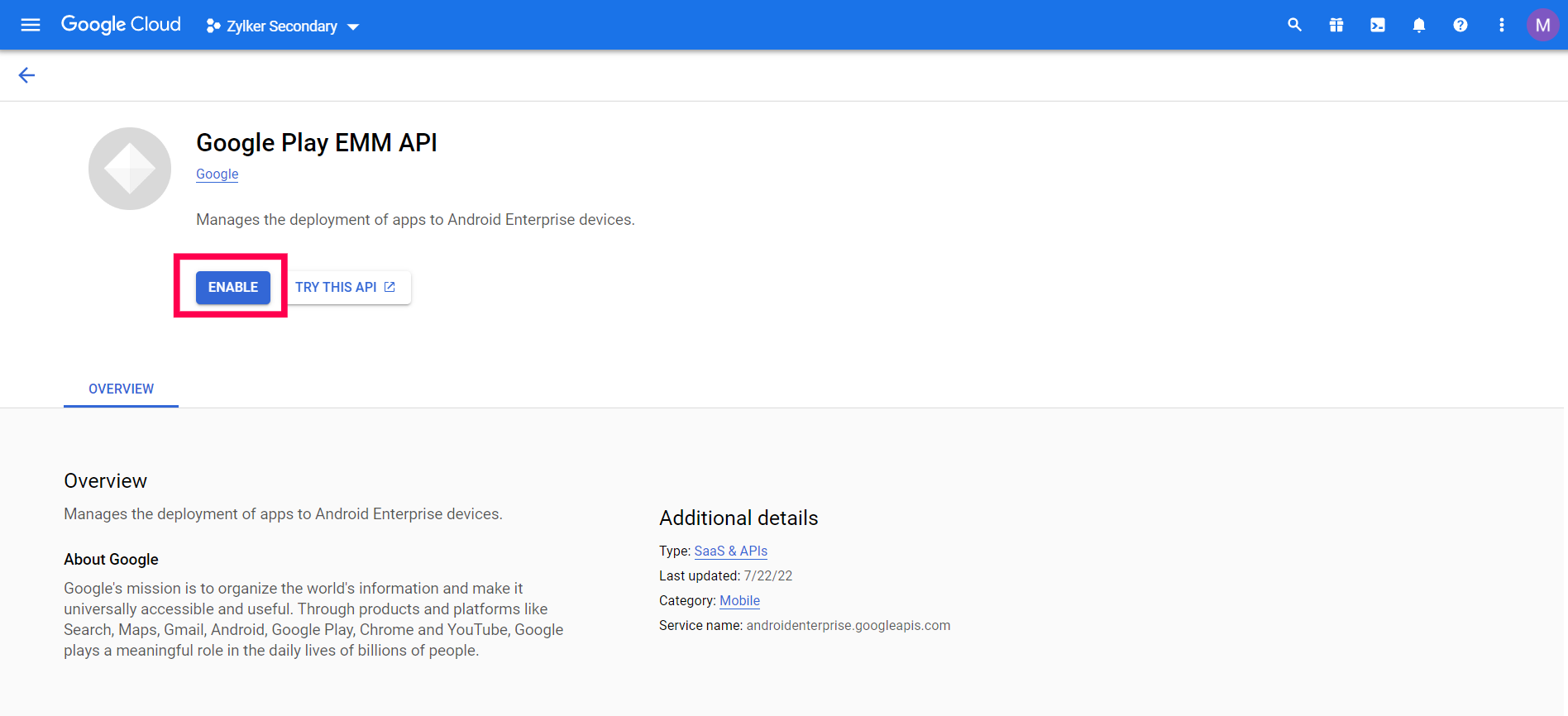
Task: Click the Google Play EMM API logo
Action: 130,169
